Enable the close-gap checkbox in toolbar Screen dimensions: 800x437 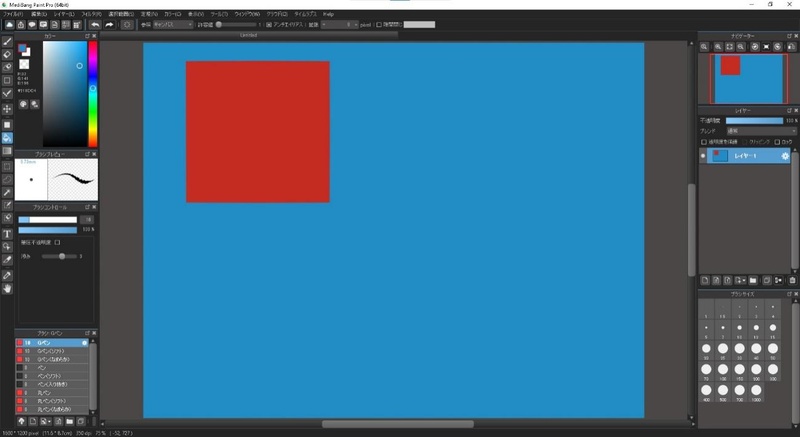pyautogui.click(x=379, y=24)
